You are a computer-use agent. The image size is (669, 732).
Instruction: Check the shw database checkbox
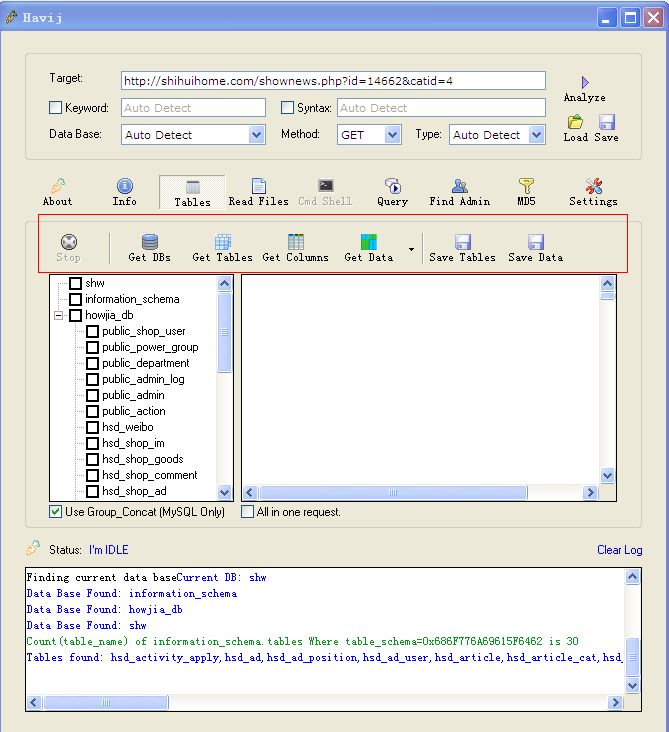coord(76,283)
